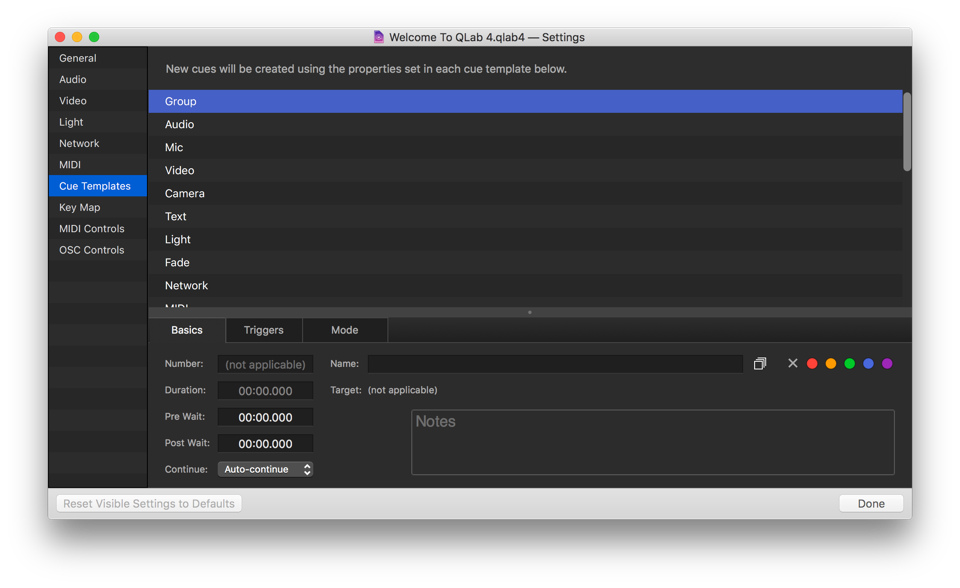Click into the Name text field

[555, 364]
